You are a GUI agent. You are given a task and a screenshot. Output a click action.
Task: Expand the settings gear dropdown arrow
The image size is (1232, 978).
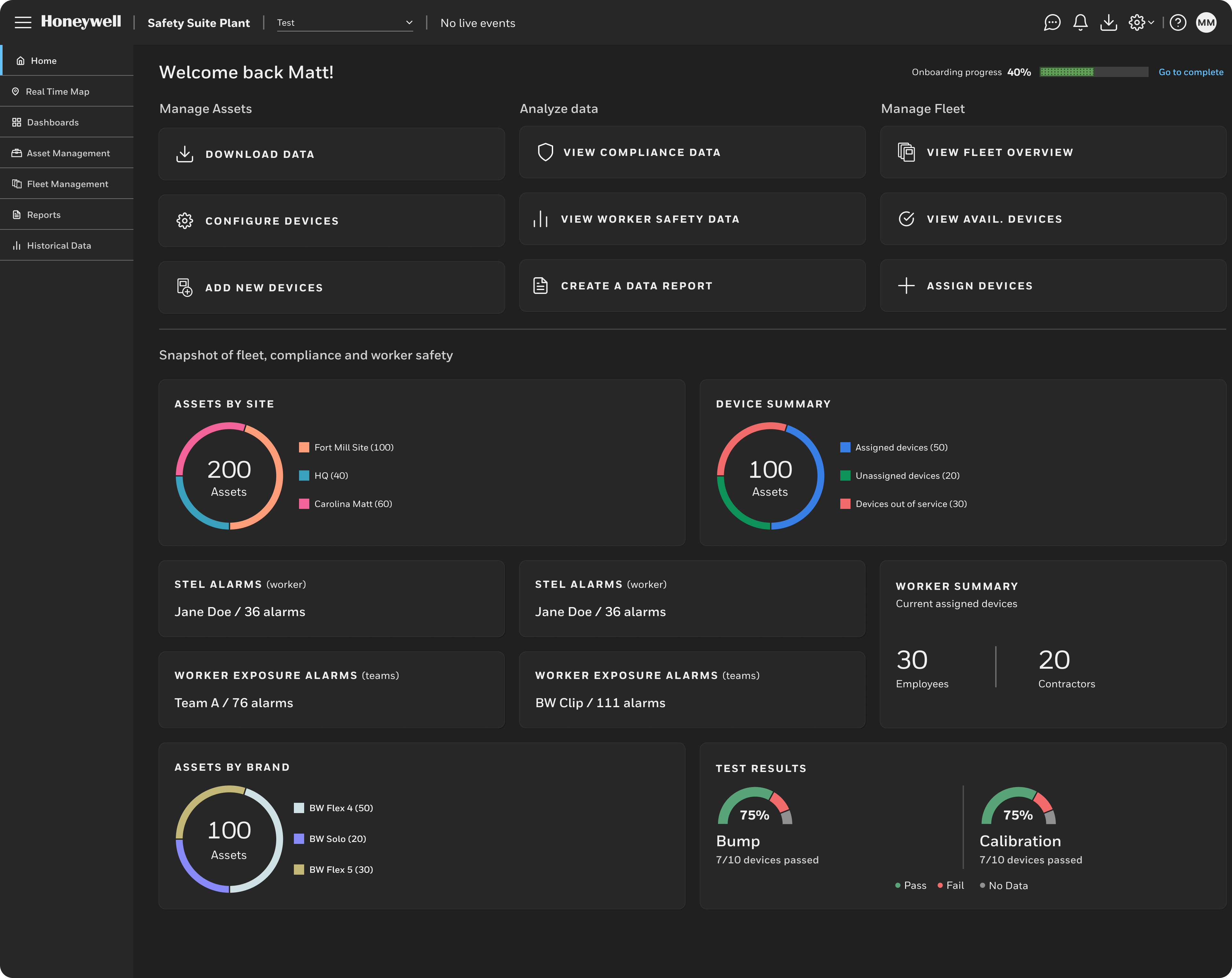[x=1151, y=23]
